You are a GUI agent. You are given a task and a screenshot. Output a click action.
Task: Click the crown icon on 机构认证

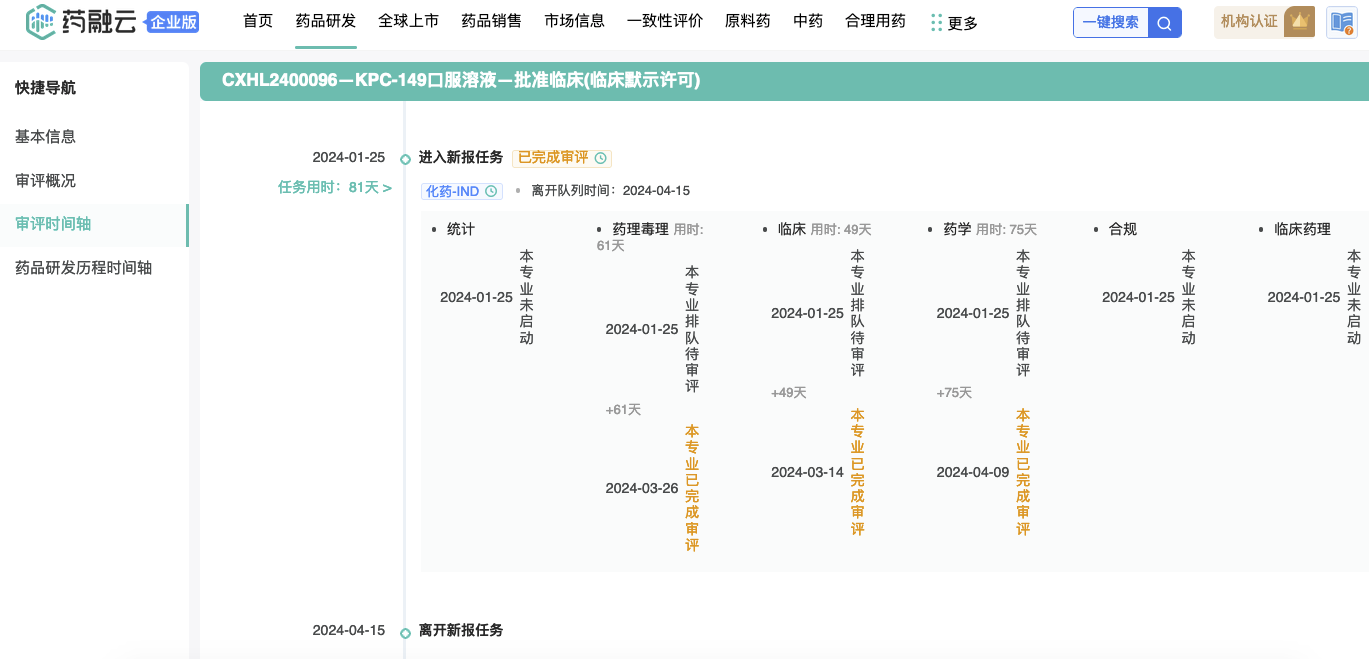point(1299,21)
